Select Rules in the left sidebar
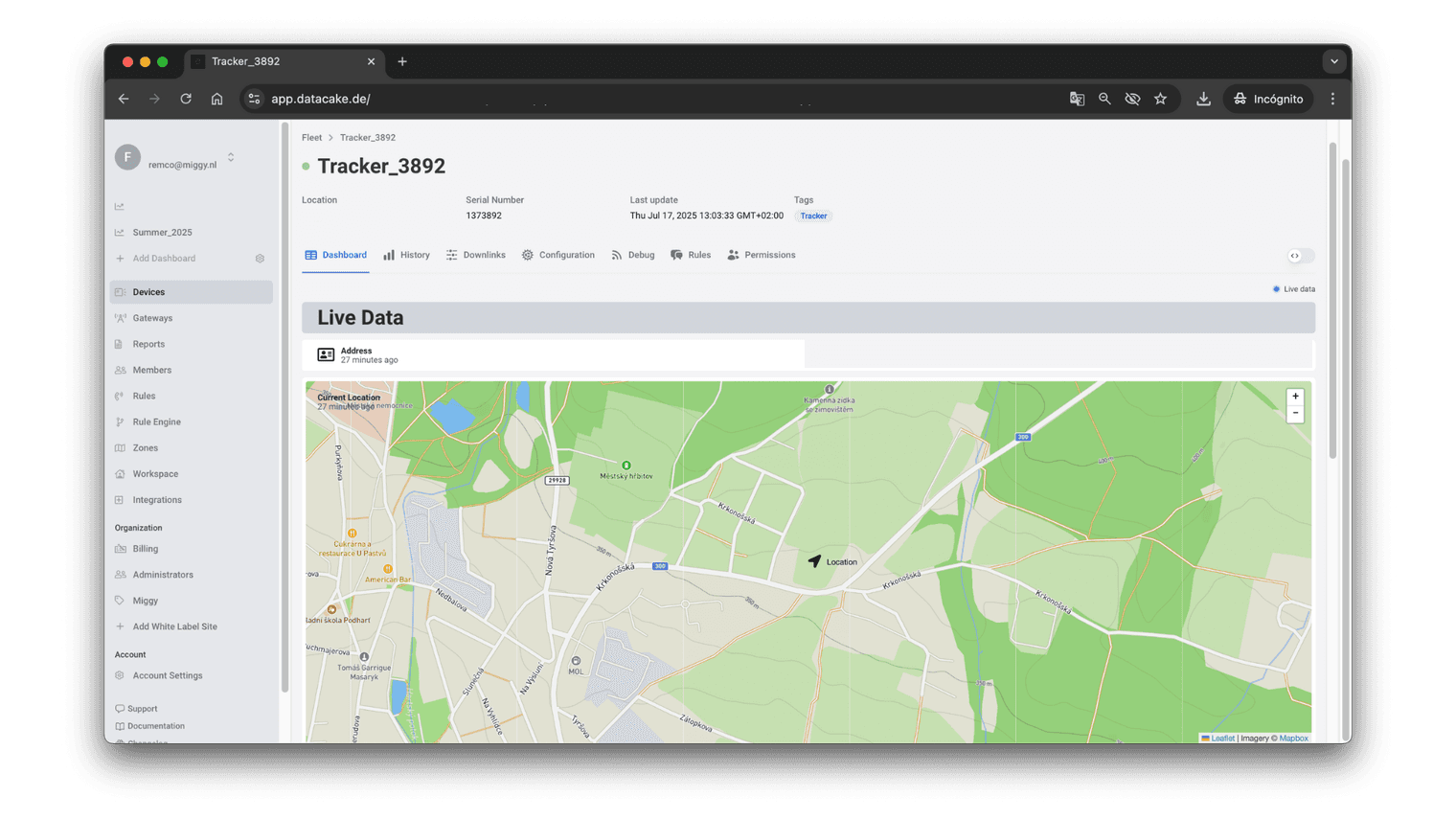 (x=144, y=396)
